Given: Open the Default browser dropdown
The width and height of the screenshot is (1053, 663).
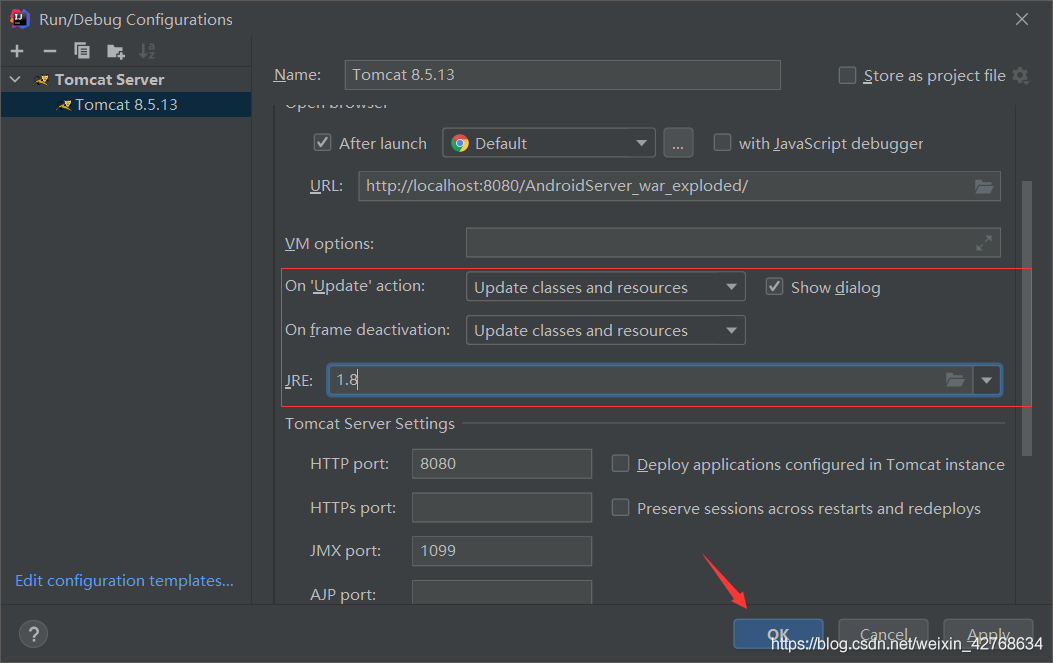Looking at the screenshot, I should [549, 143].
